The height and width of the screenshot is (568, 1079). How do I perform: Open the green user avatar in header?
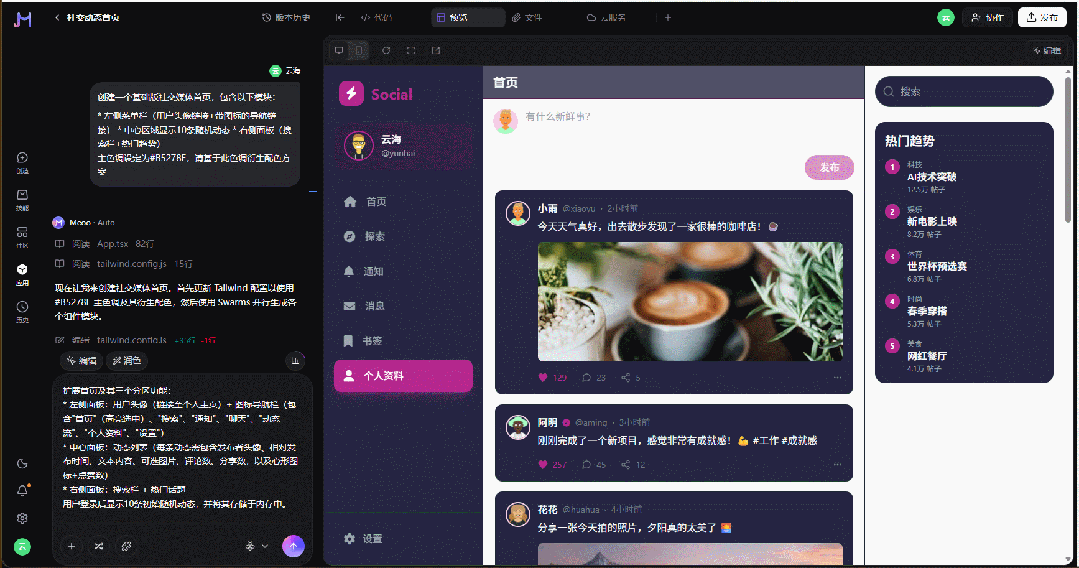point(946,18)
